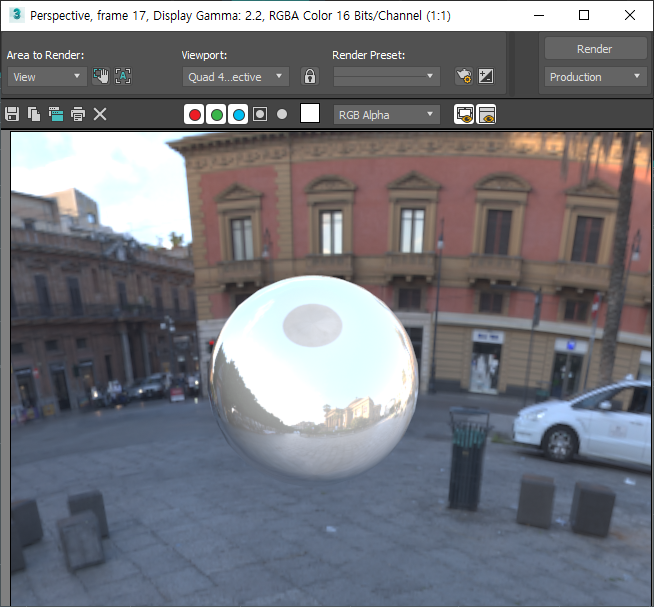Toggle the Blue channel button

click(239, 115)
